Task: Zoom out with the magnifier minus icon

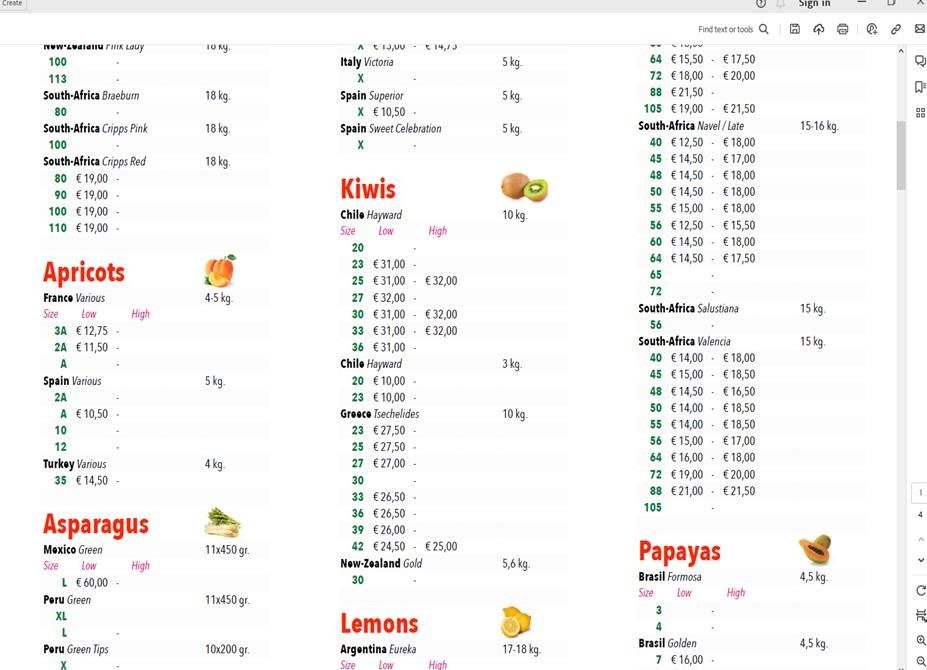Action: pyautogui.click(x=920, y=662)
